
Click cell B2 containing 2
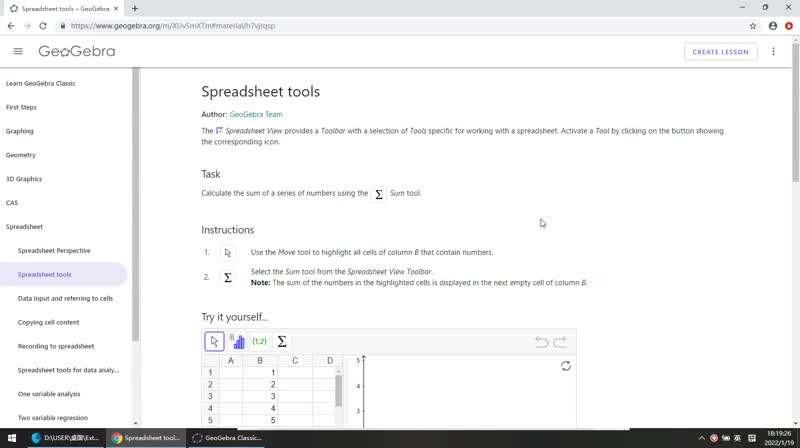click(x=260, y=385)
